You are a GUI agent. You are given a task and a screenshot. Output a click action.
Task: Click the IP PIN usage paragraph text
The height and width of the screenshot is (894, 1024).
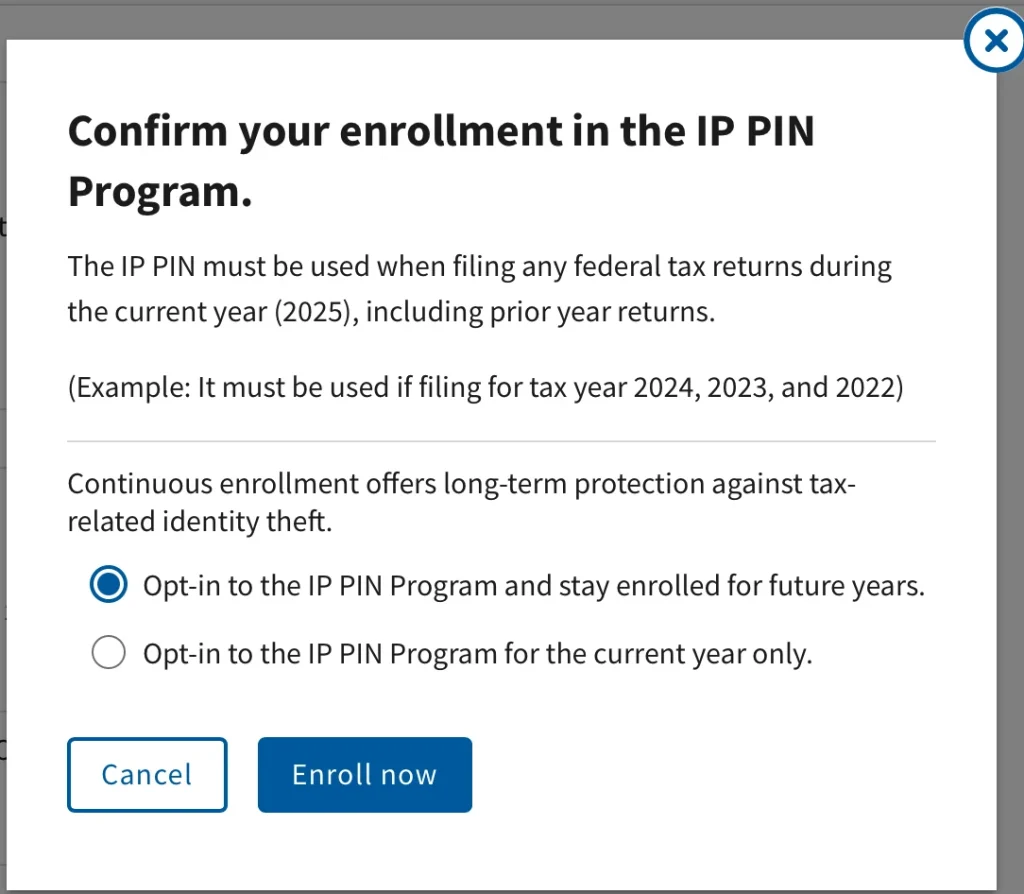coord(479,288)
